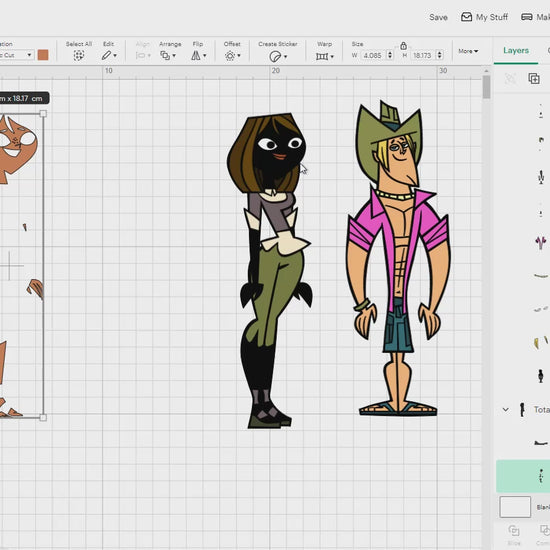Click the orange operation color swatch
Viewport: 550px width, 550px height.
43,55
